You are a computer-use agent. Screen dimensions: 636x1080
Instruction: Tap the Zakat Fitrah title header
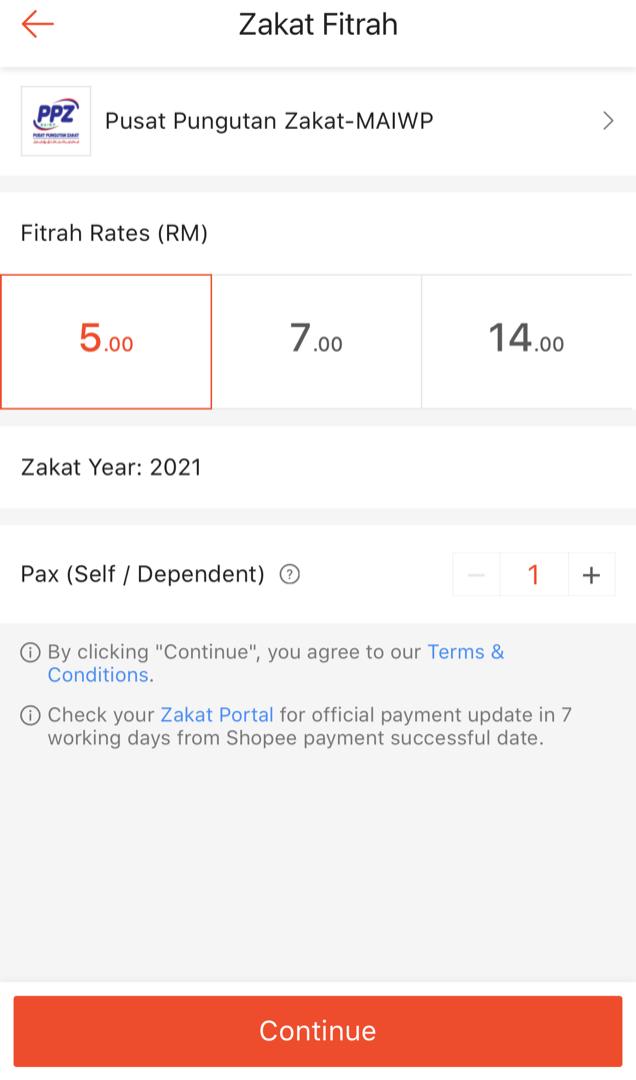click(x=318, y=24)
